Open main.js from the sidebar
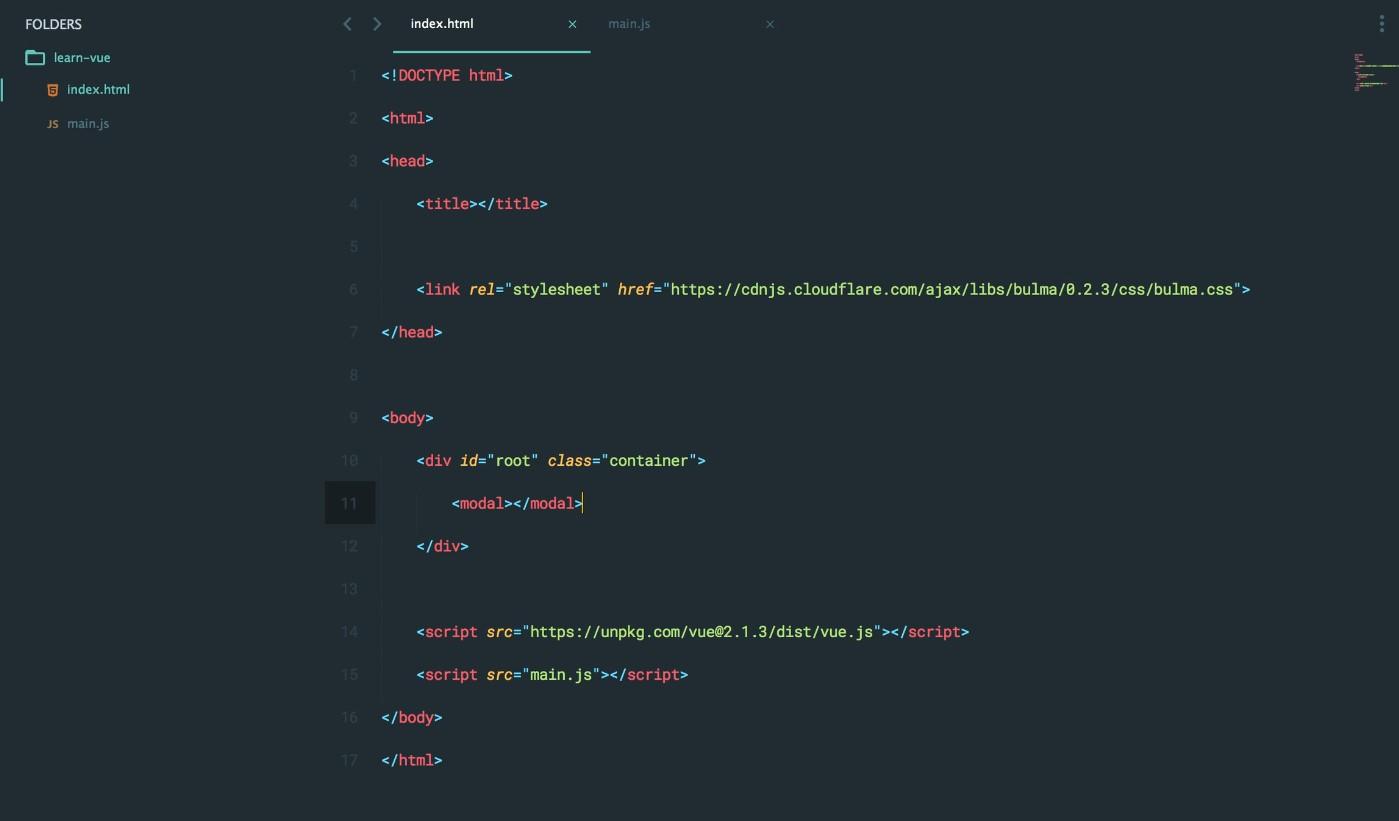Image resolution: width=1399 pixels, height=821 pixels. click(x=88, y=124)
